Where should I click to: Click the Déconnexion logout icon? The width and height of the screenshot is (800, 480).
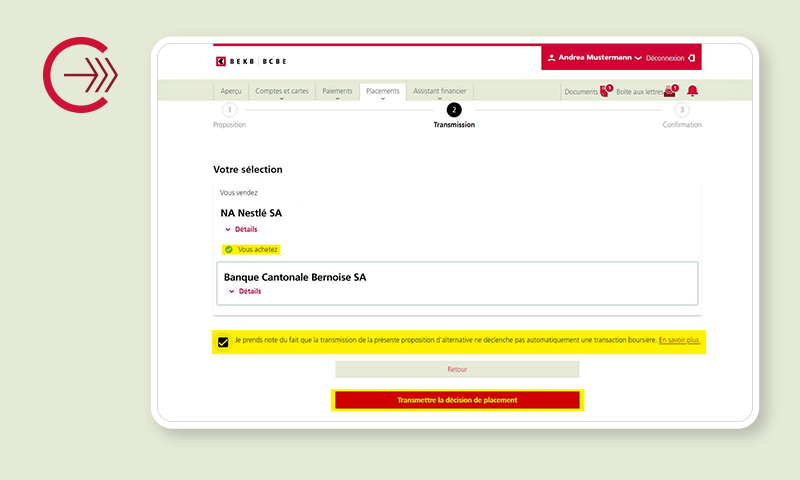691,58
